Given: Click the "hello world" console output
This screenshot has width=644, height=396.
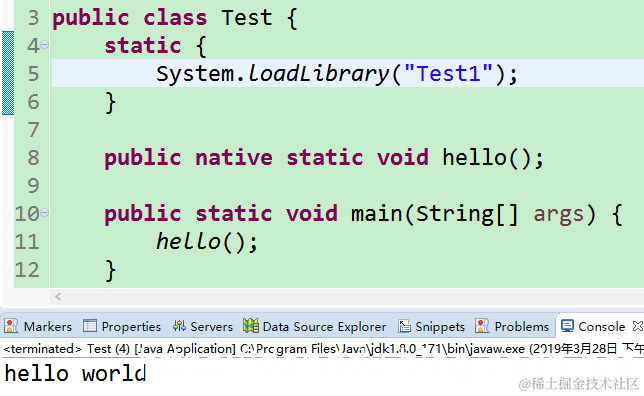Looking at the screenshot, I should point(75,373).
